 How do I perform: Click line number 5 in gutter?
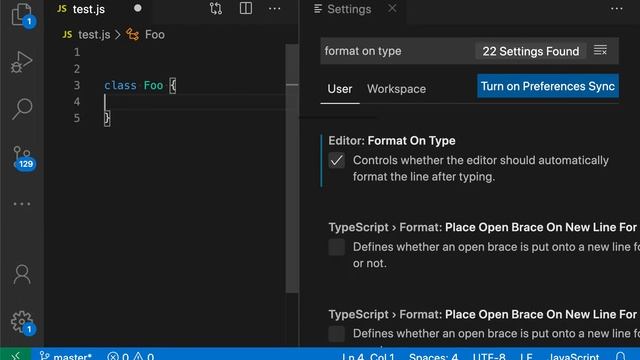(x=77, y=118)
